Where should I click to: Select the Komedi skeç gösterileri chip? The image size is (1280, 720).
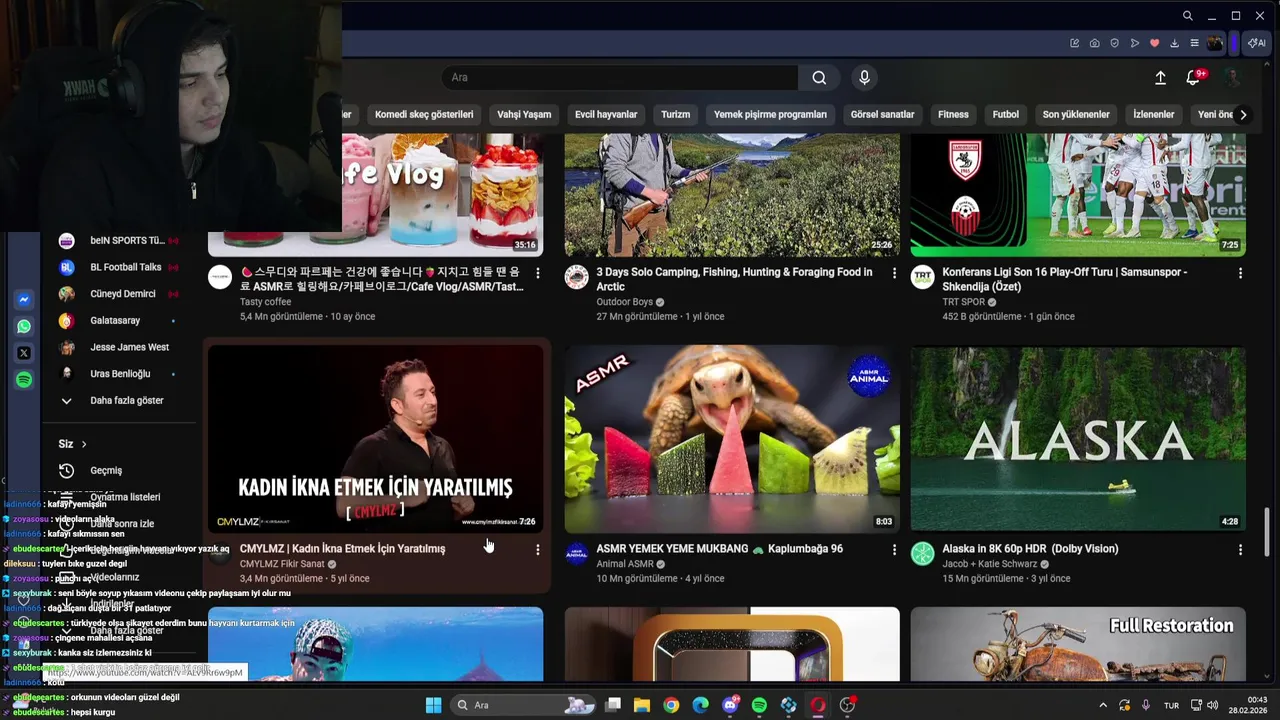click(x=424, y=114)
